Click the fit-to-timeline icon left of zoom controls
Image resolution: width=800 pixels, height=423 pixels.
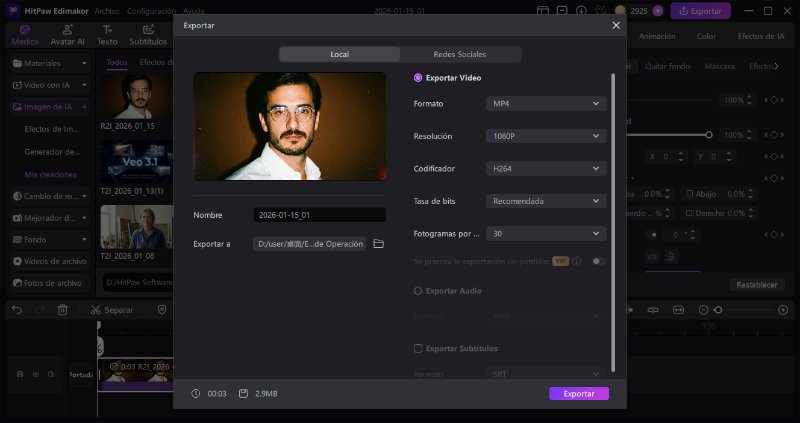(678, 310)
